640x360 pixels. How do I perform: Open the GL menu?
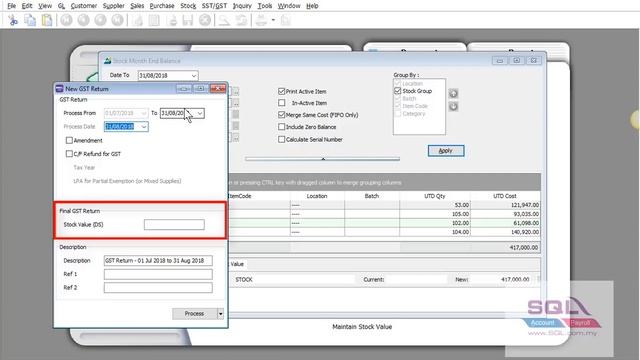[x=61, y=6]
